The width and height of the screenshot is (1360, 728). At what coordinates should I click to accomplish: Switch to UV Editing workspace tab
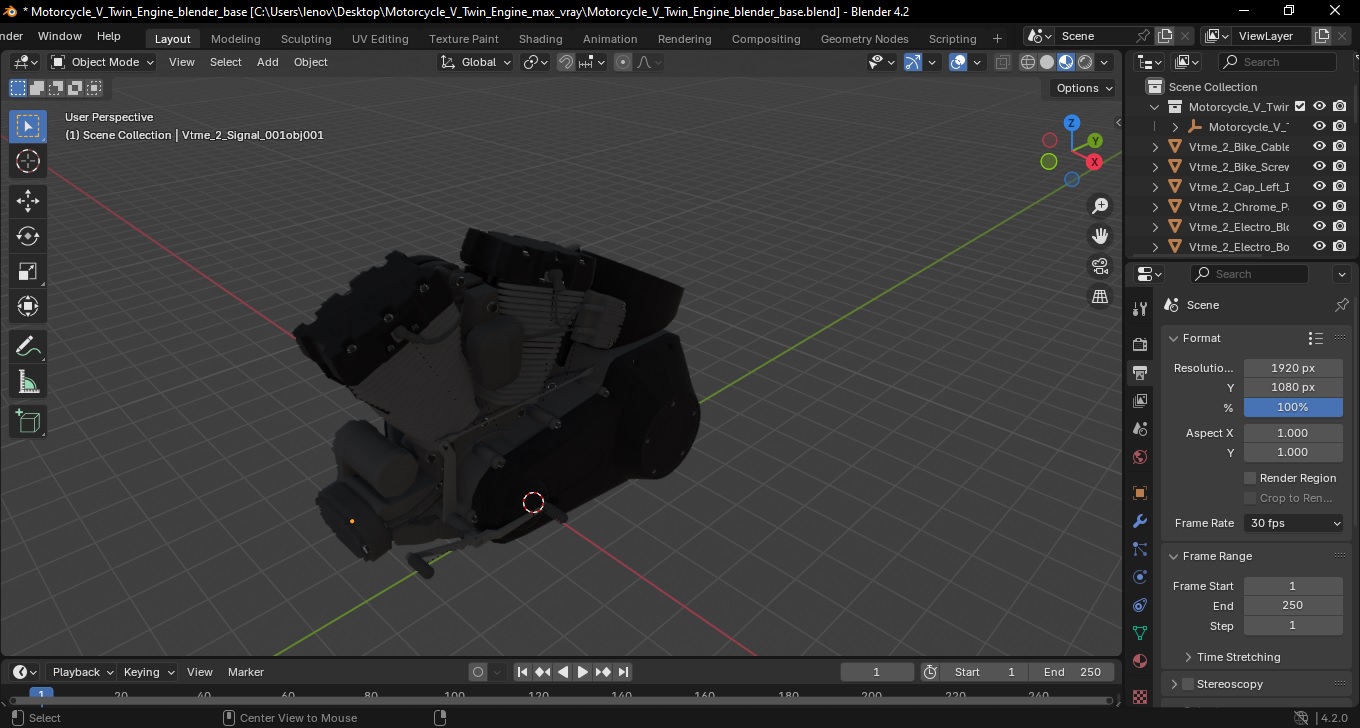pos(380,39)
